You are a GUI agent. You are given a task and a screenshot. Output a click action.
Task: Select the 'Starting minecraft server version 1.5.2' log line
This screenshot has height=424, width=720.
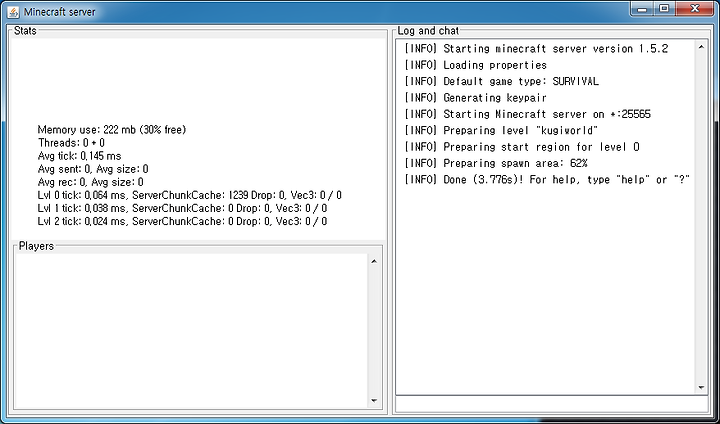coord(536,49)
